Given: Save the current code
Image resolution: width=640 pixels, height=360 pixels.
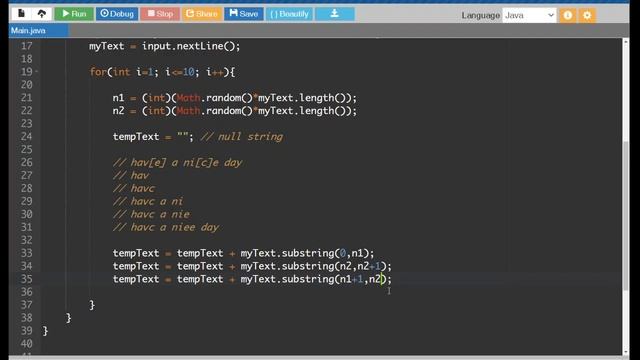Looking at the screenshot, I should pos(244,14).
